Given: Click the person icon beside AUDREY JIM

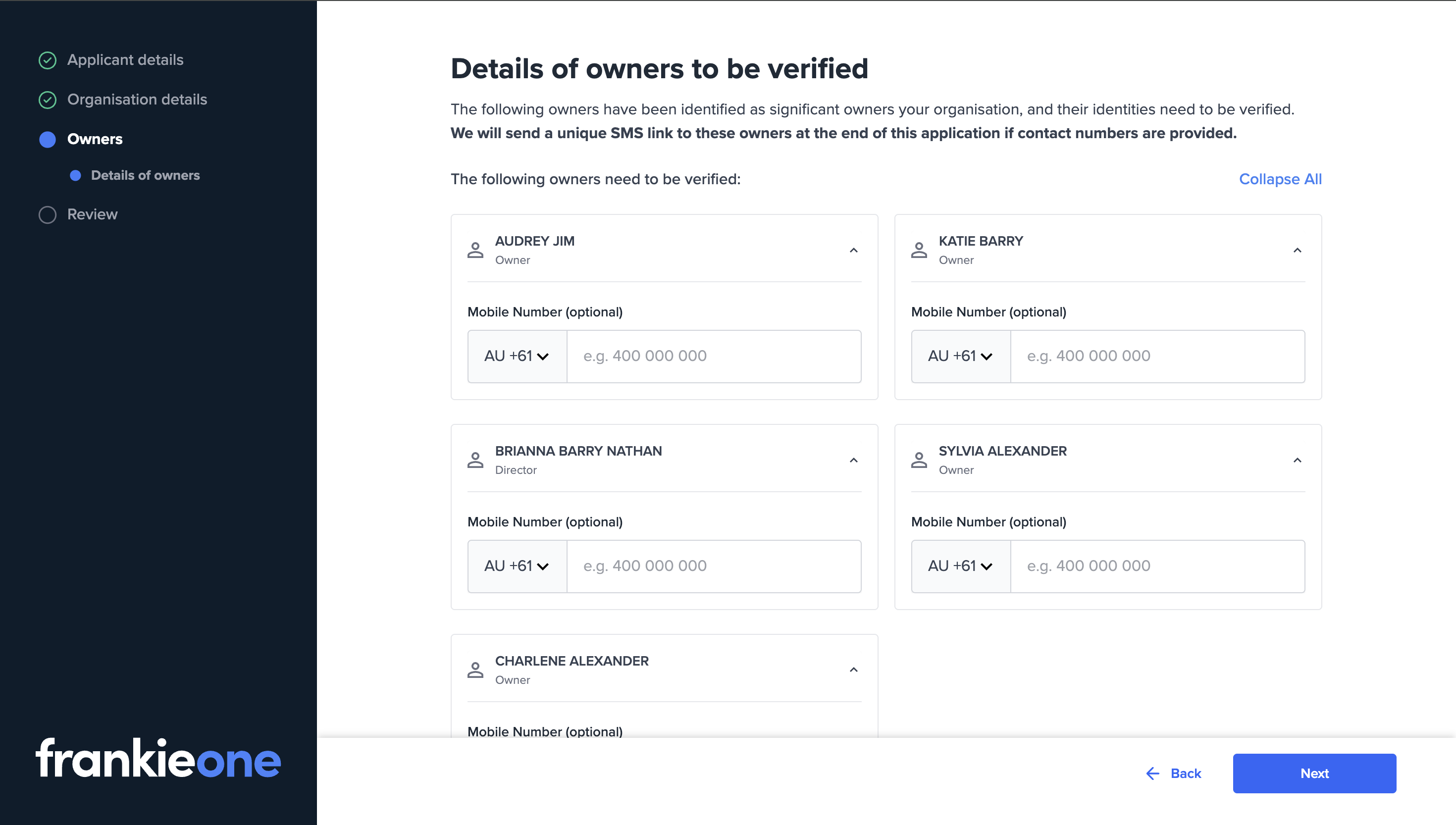Looking at the screenshot, I should coord(475,249).
